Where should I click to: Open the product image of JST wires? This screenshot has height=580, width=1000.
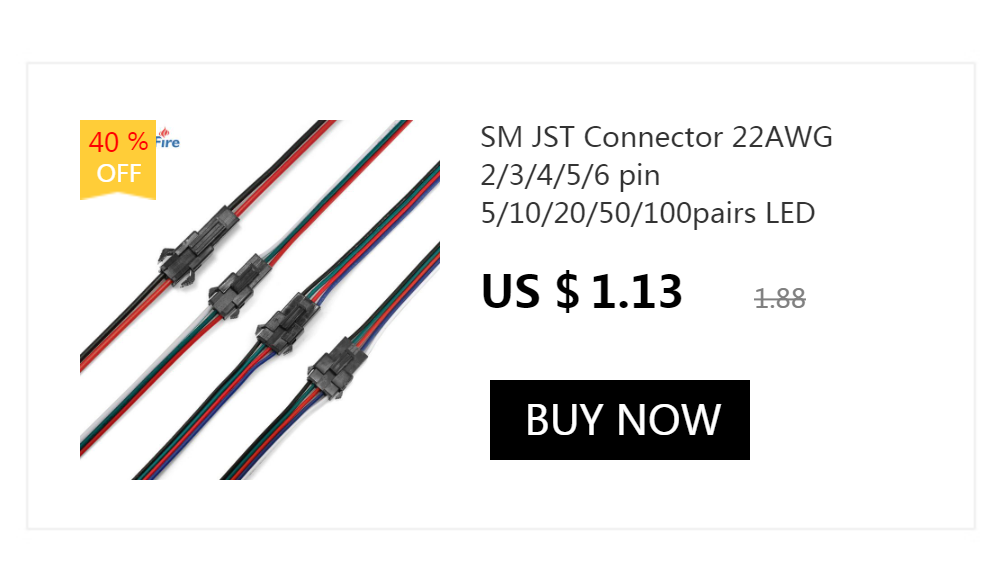(260, 300)
